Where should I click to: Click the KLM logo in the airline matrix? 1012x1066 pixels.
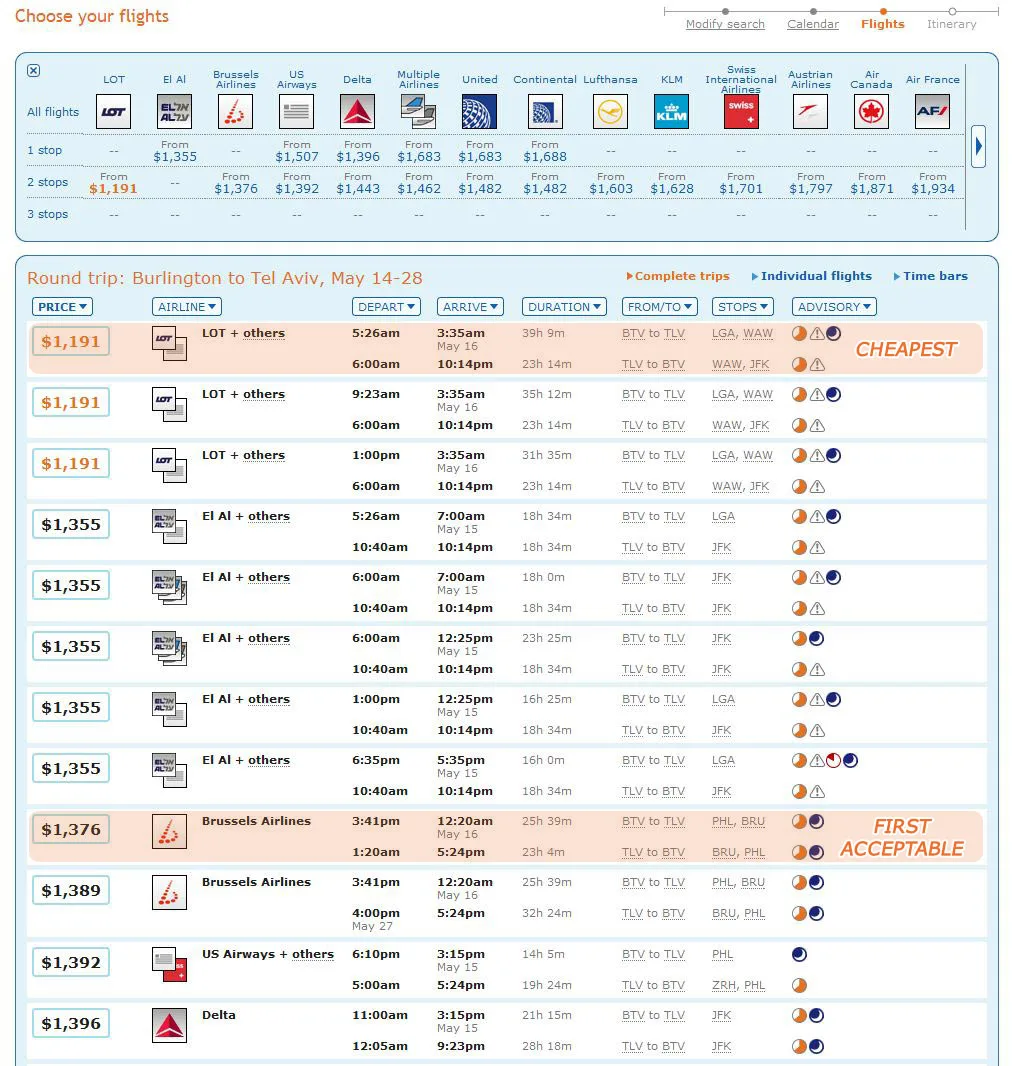(x=671, y=111)
